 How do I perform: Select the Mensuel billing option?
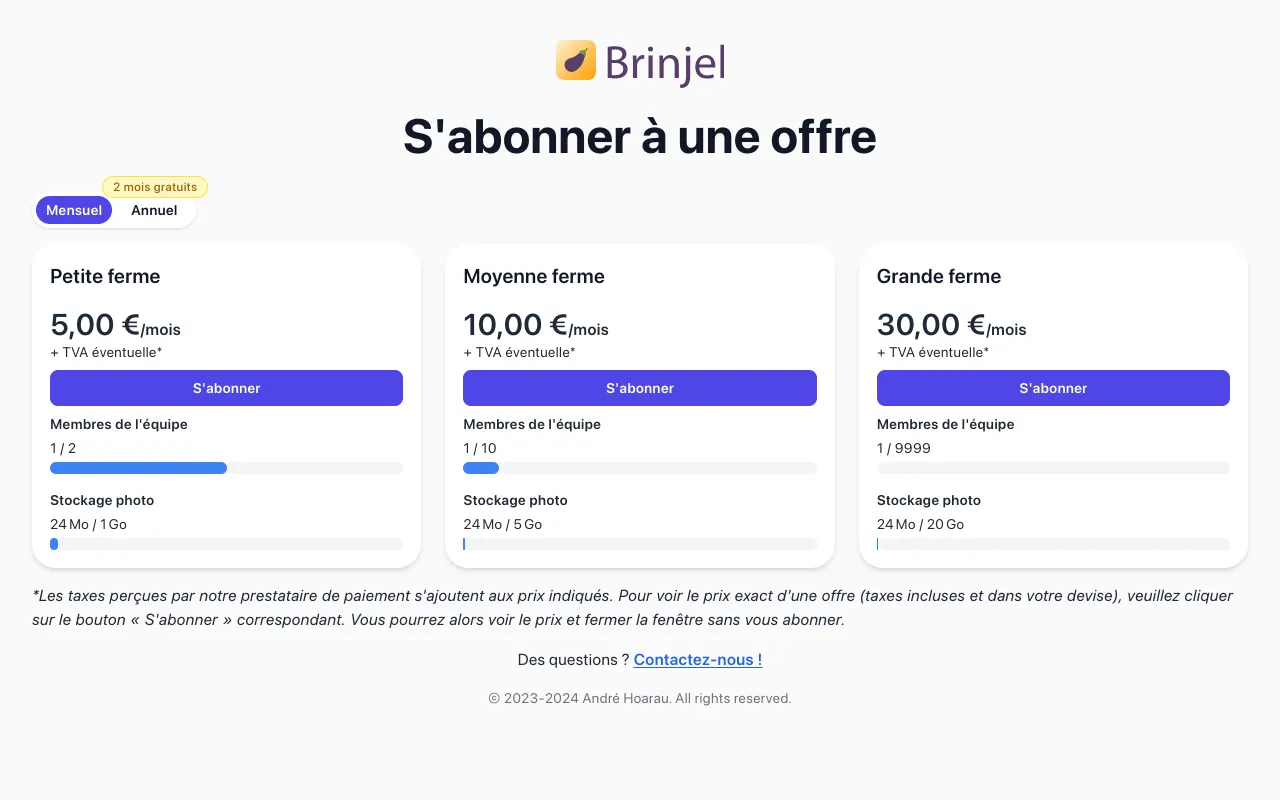73,210
